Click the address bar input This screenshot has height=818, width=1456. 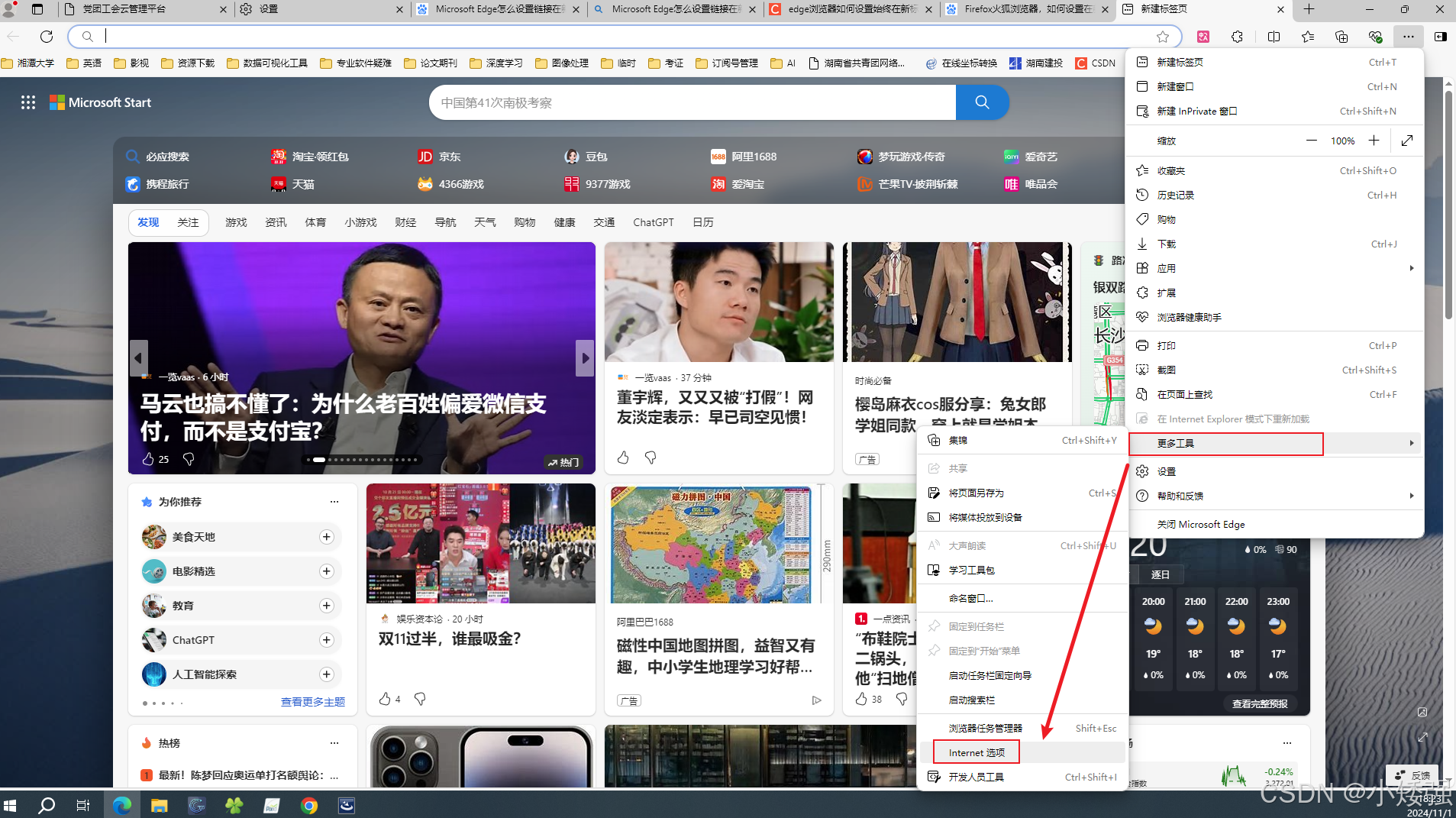[x=625, y=36]
